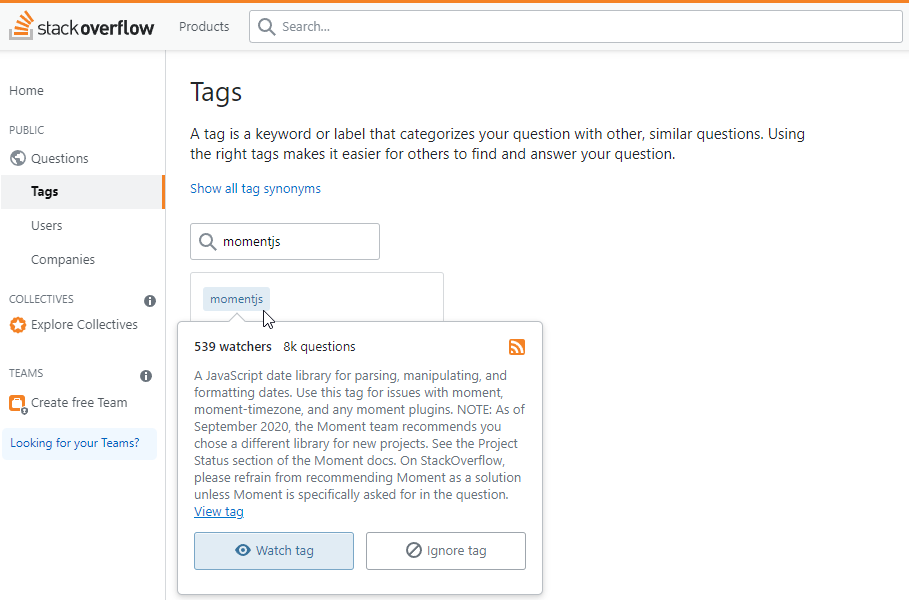Open the Show all tag synonyms link

[x=255, y=188]
